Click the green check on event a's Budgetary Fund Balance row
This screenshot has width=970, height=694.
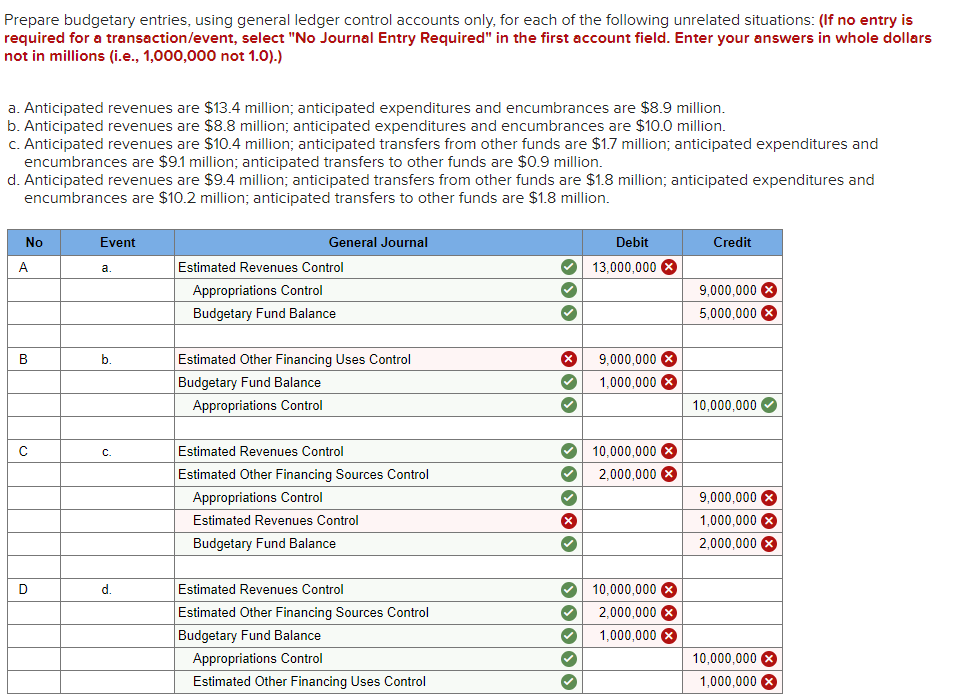(x=569, y=313)
